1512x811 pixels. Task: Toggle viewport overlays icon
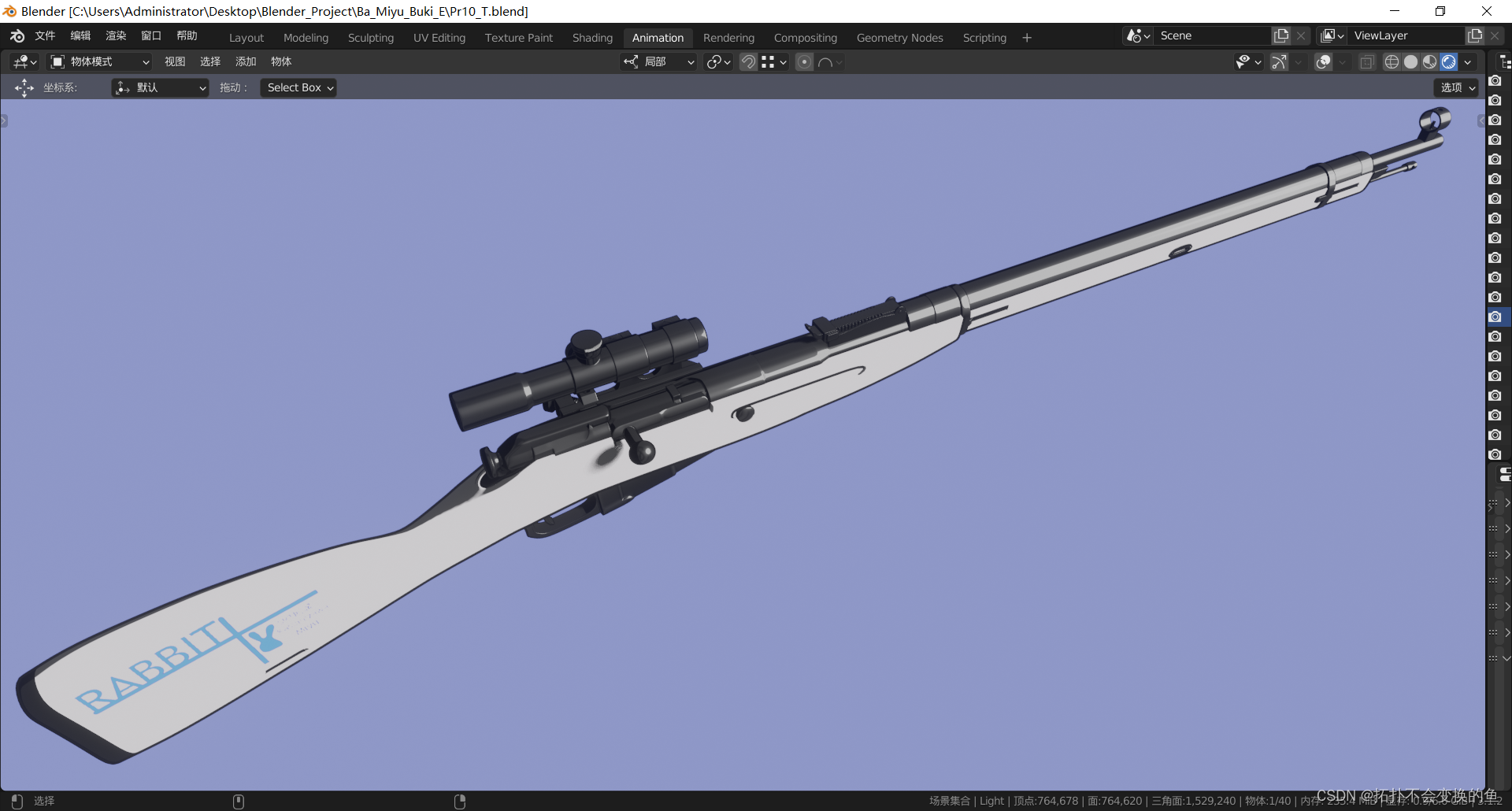click(x=1324, y=61)
